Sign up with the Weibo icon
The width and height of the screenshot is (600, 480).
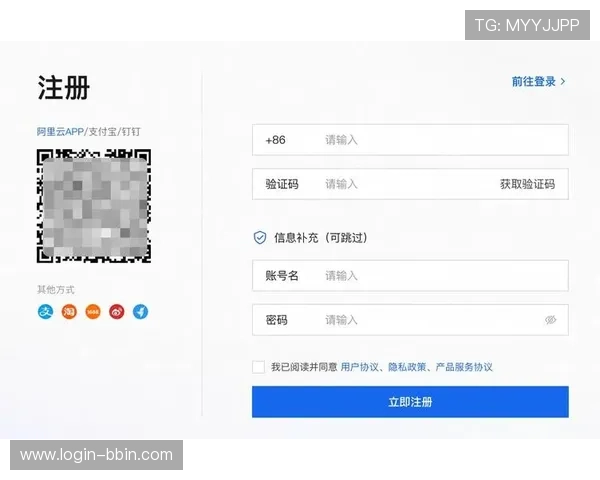point(117,312)
